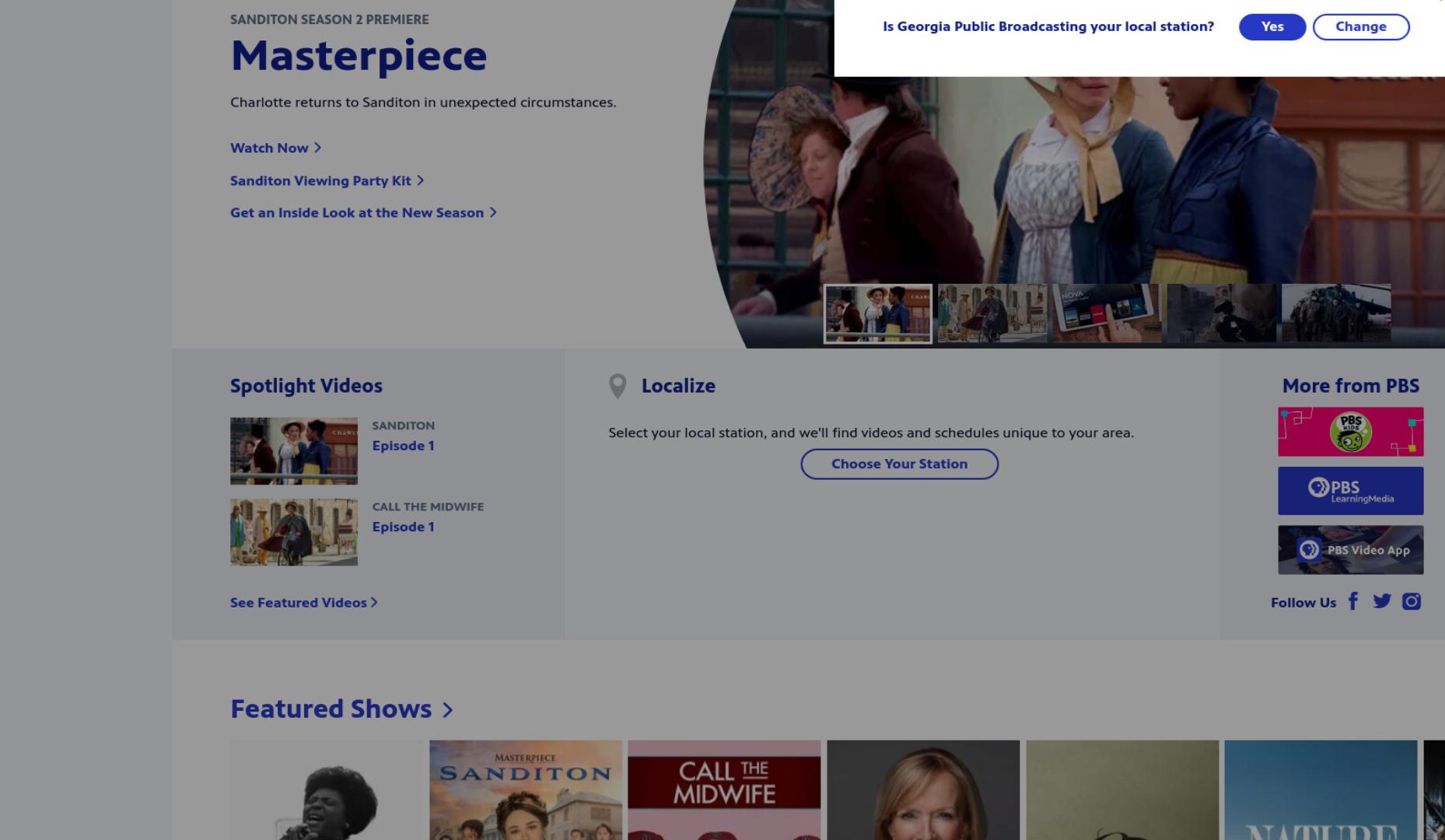This screenshot has height=840, width=1445.
Task: Click the Featured Shows chevron arrow
Action: (x=447, y=710)
